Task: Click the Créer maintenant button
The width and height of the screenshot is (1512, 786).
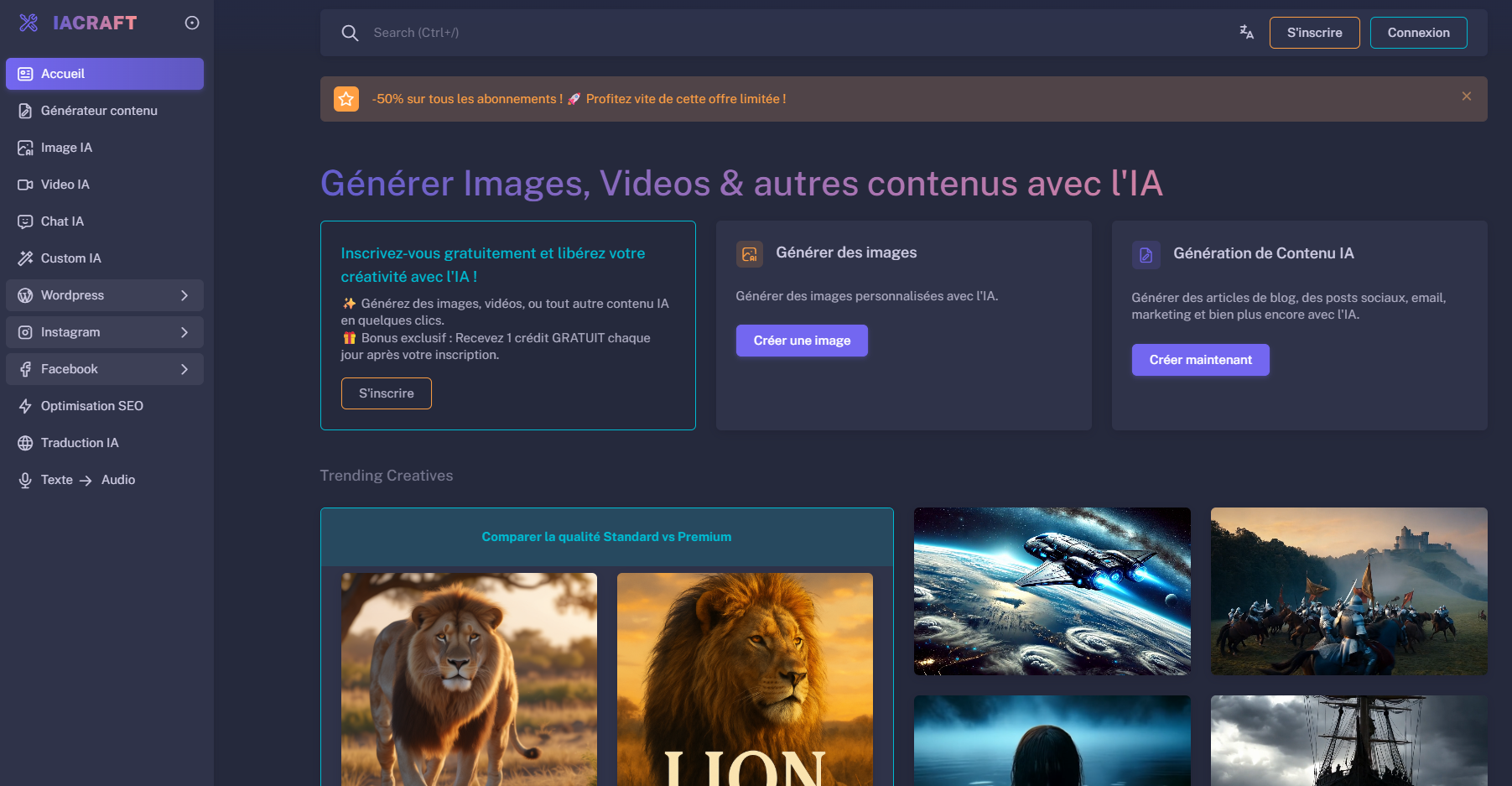Action: [1200, 359]
